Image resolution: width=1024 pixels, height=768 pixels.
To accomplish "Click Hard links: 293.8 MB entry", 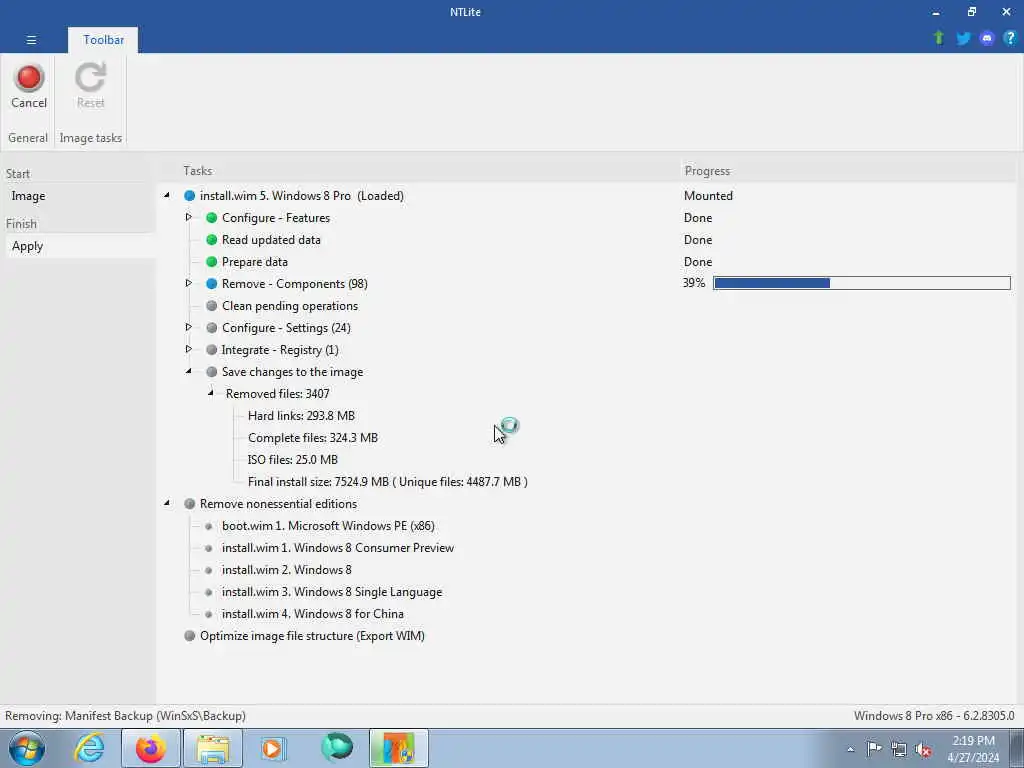I will tap(301, 416).
